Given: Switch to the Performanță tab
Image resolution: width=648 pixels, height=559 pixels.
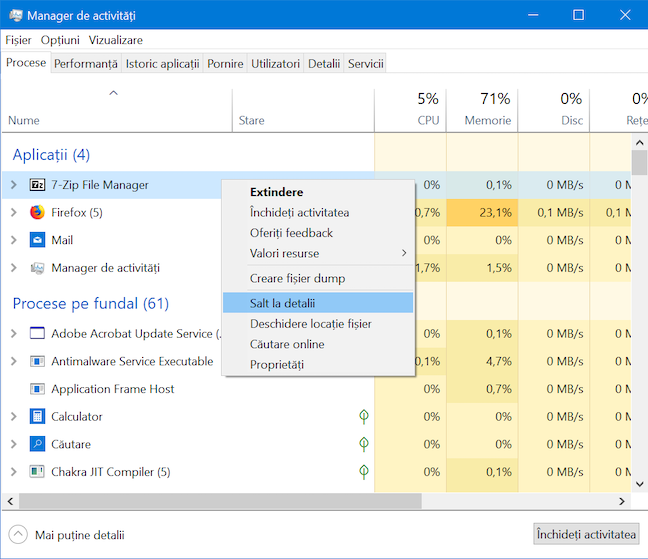Looking at the screenshot, I should pyautogui.click(x=86, y=64).
